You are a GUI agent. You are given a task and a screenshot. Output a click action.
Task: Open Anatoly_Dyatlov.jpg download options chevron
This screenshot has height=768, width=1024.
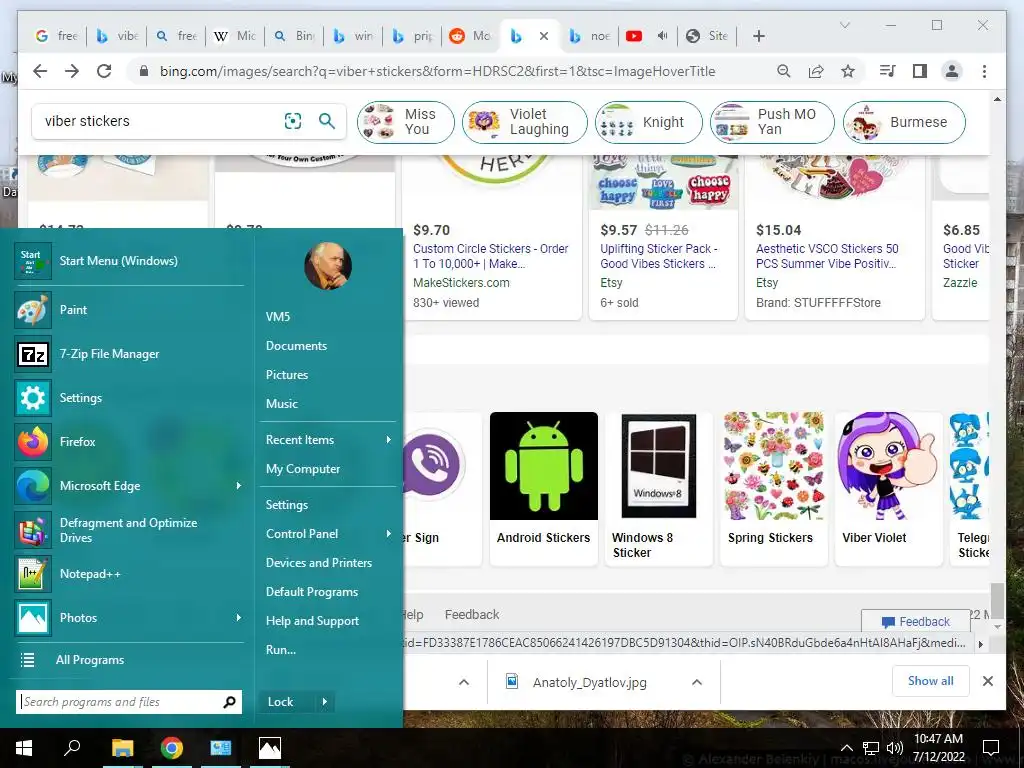[x=697, y=682]
